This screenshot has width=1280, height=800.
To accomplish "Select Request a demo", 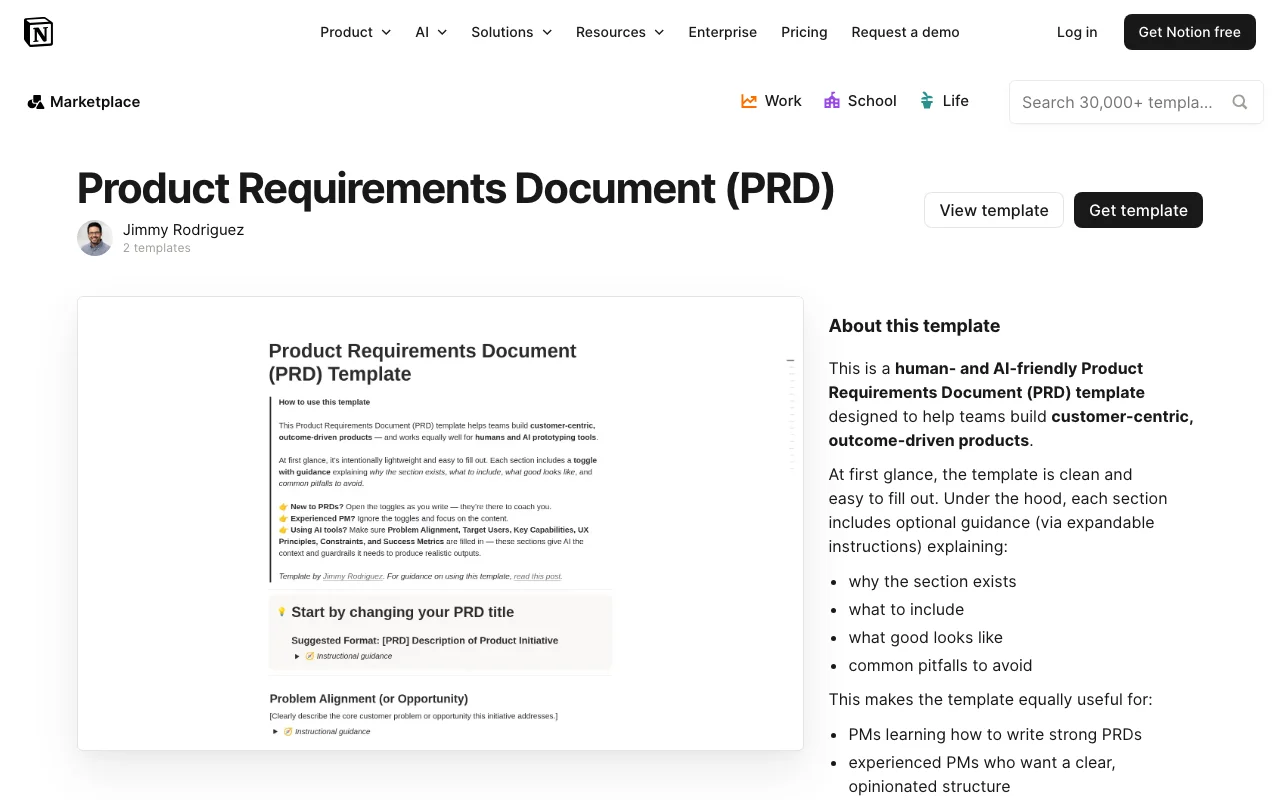I will (905, 32).
